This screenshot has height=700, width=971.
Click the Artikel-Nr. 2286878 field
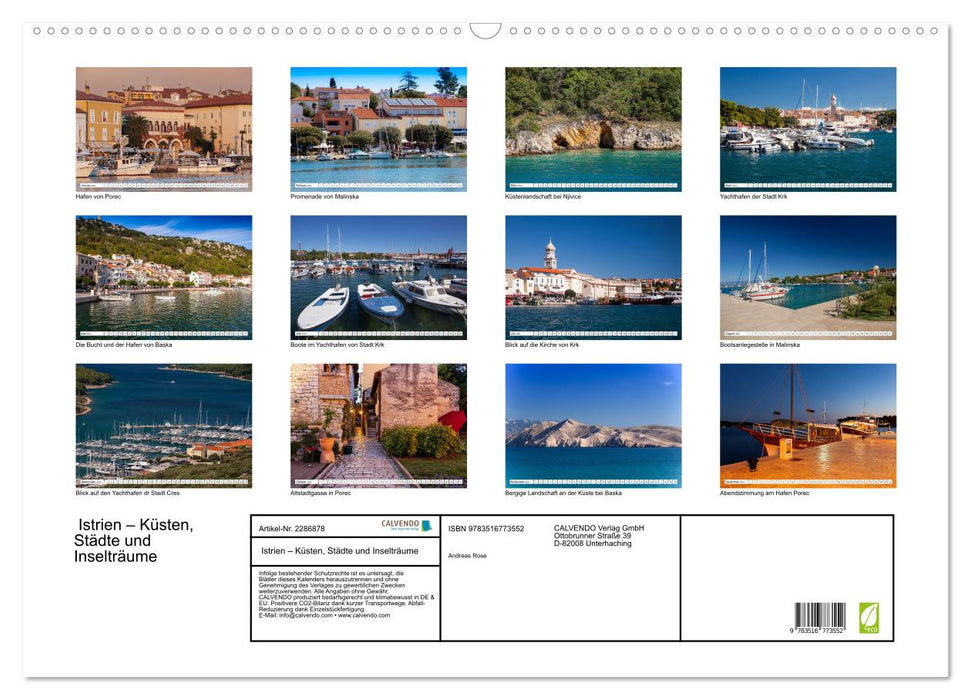292,528
